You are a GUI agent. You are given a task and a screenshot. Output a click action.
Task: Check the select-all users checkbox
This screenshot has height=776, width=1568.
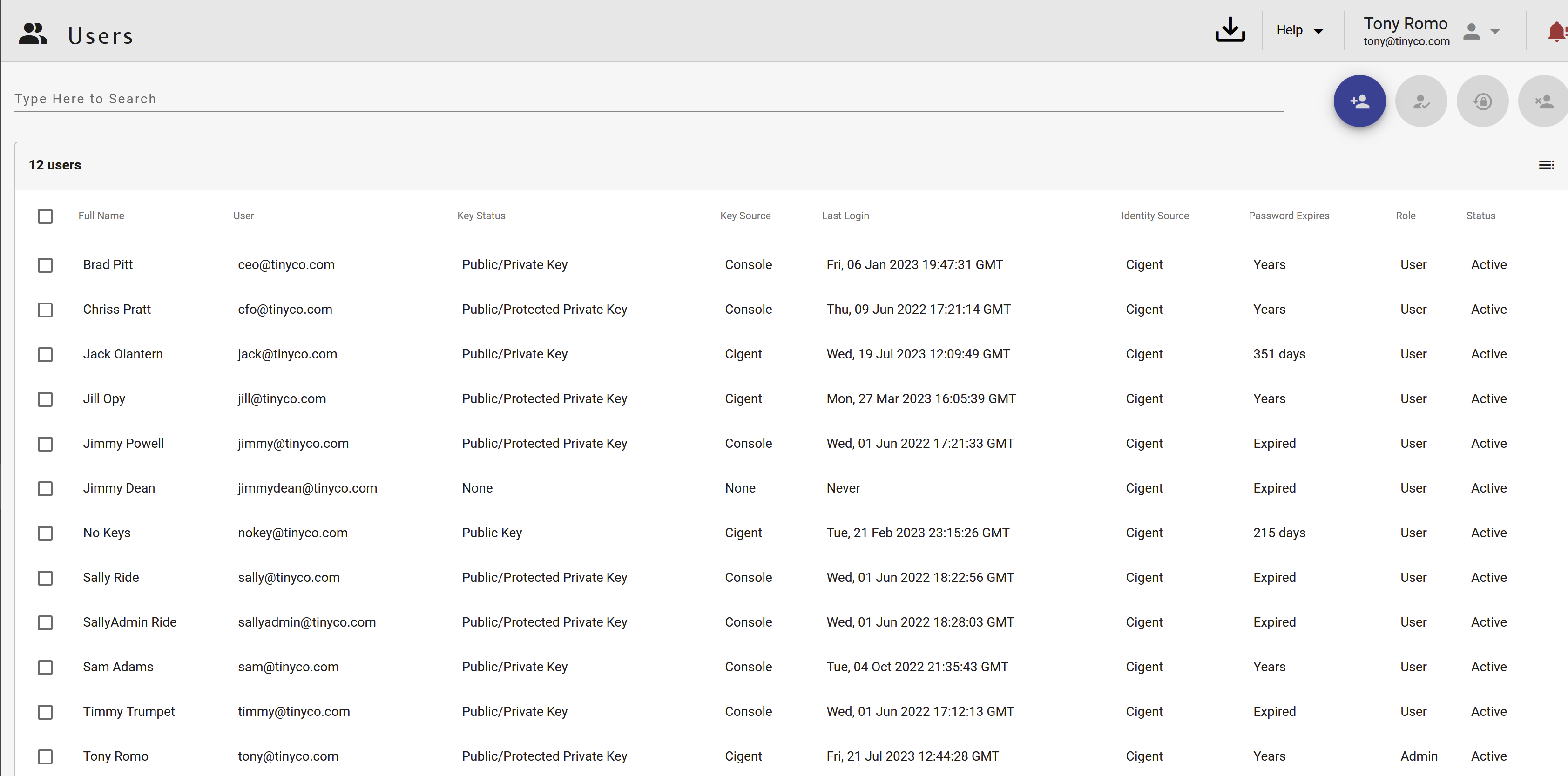pos(45,216)
